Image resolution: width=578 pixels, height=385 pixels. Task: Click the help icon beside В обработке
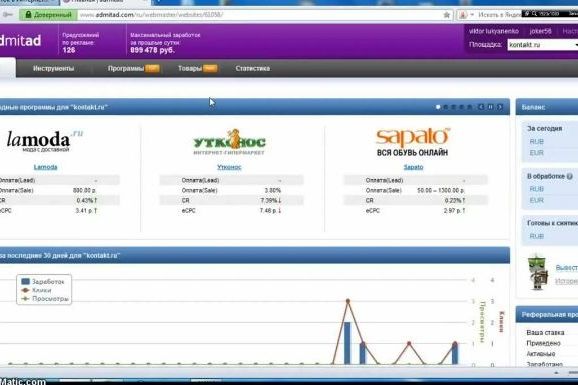tap(570, 176)
